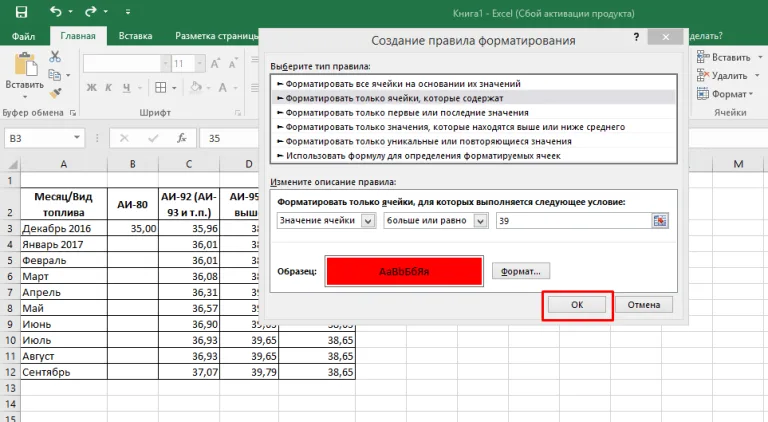The height and width of the screenshot is (422, 768).
Task: Open the undo history dropdown arrow
Action: click(x=71, y=12)
